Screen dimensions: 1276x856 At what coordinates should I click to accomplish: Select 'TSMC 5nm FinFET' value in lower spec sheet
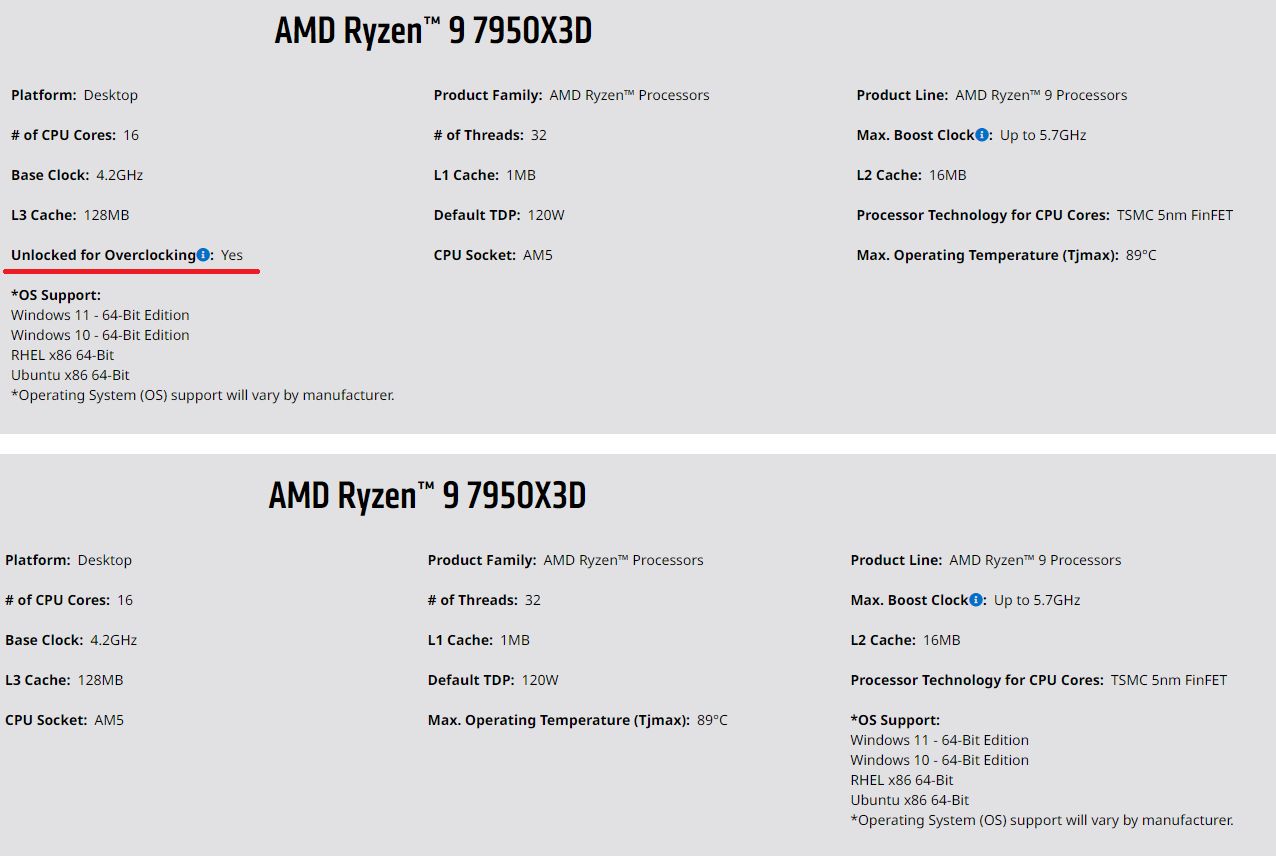pyautogui.click(x=1169, y=680)
